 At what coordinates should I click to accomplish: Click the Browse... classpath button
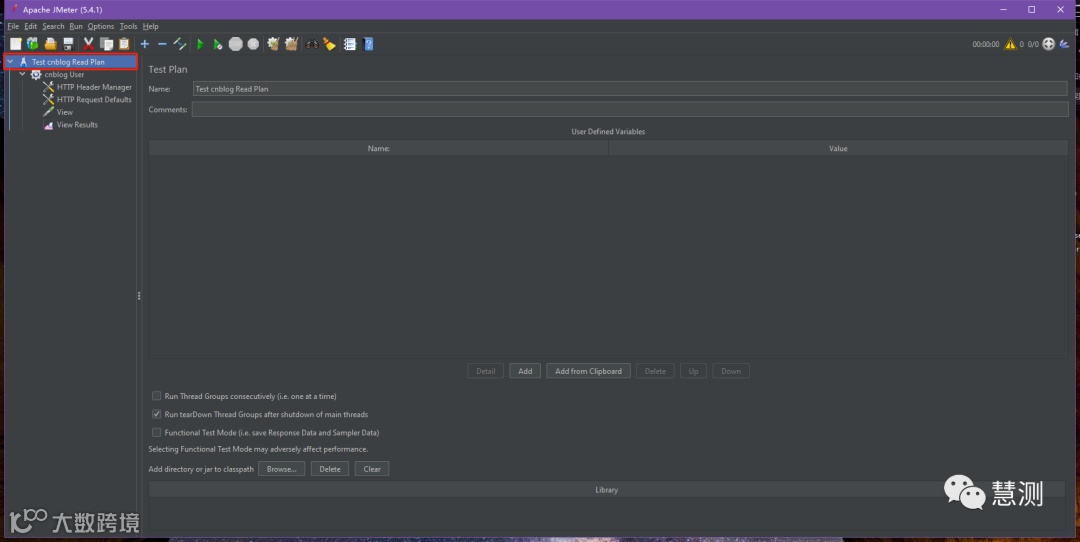point(281,469)
